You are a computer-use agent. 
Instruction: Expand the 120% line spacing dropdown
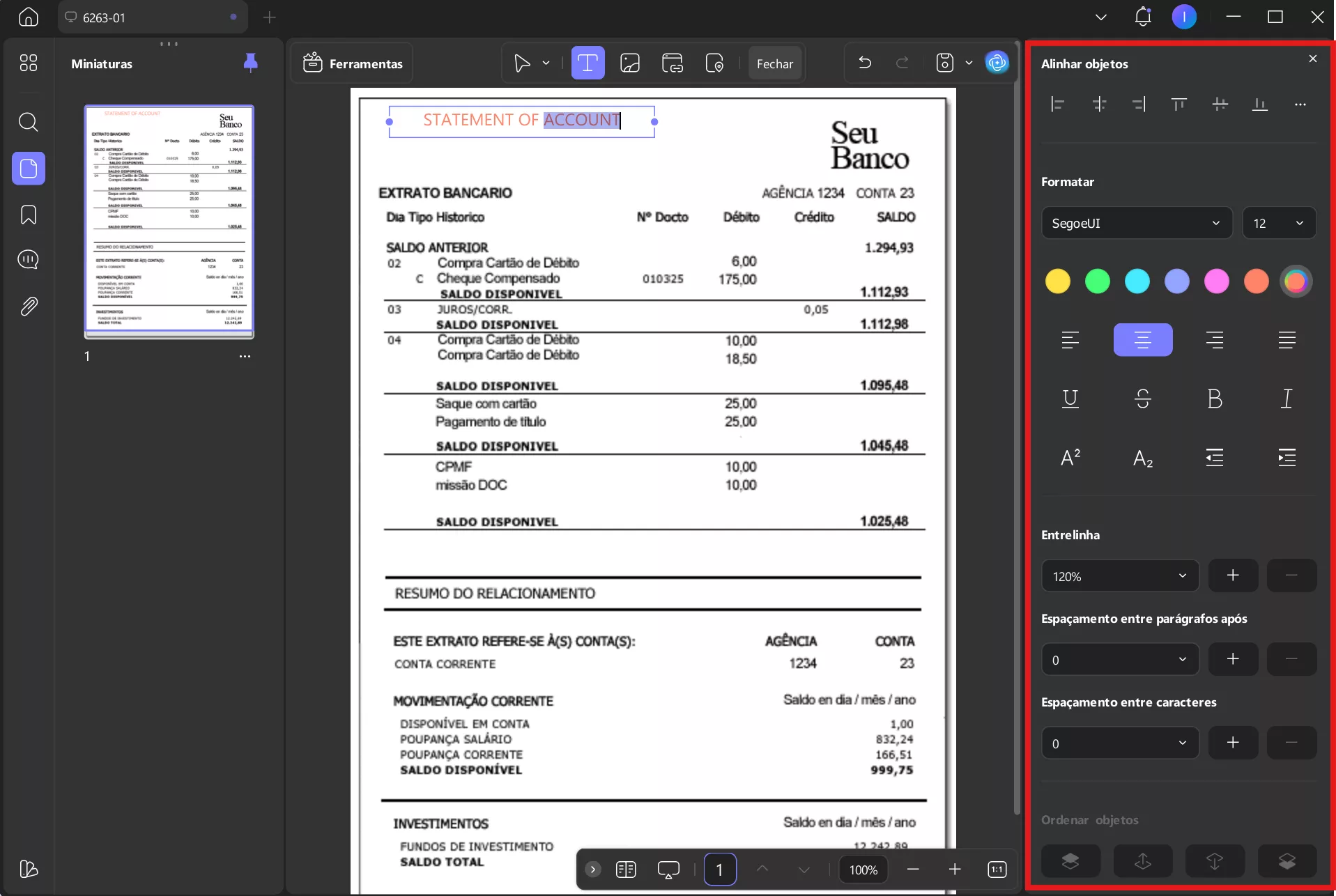(x=1119, y=576)
